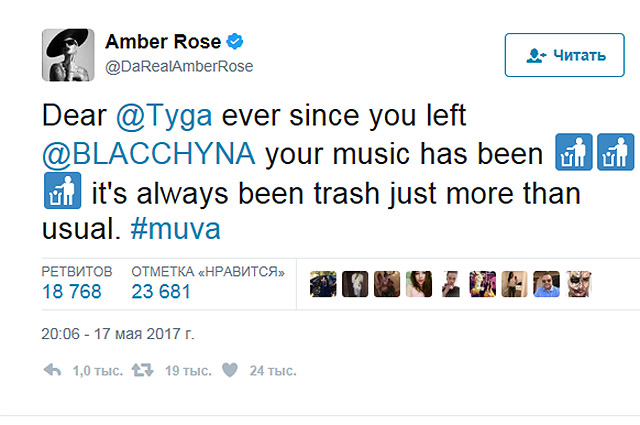View the 18 768 retweets list
Viewport: 640px width, 425px height.
(71, 291)
